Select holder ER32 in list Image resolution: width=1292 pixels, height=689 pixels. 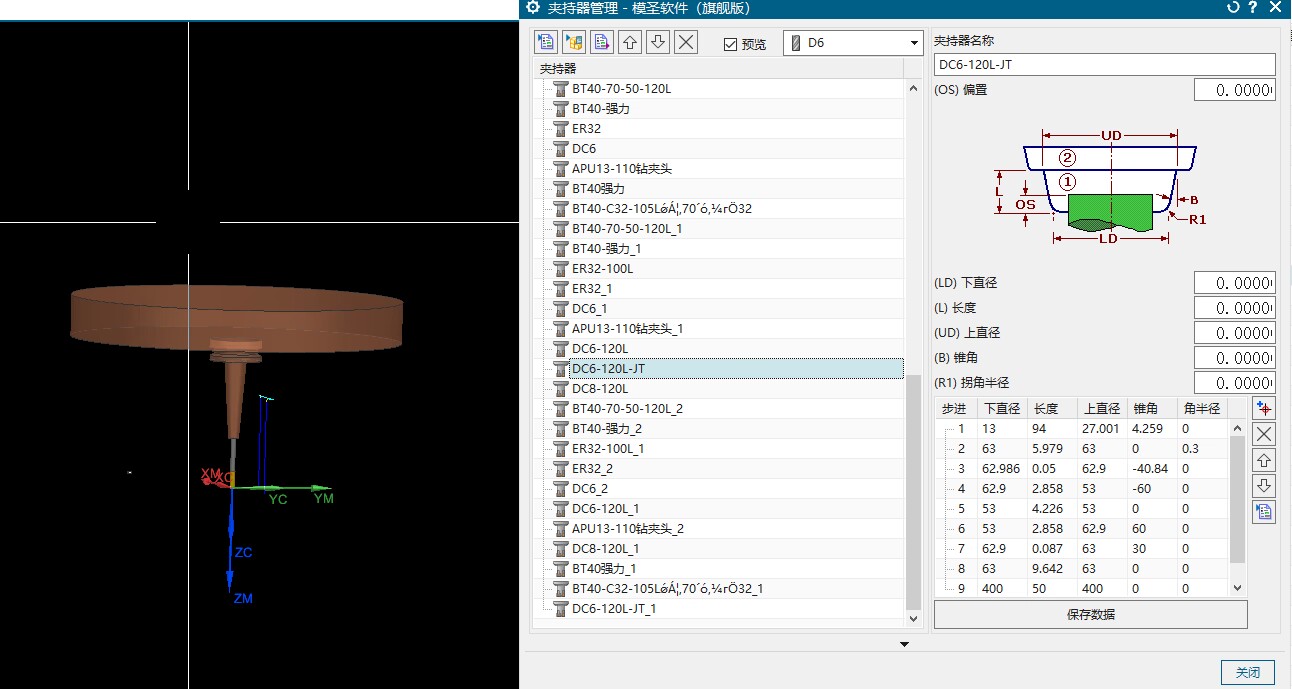[x=586, y=128]
